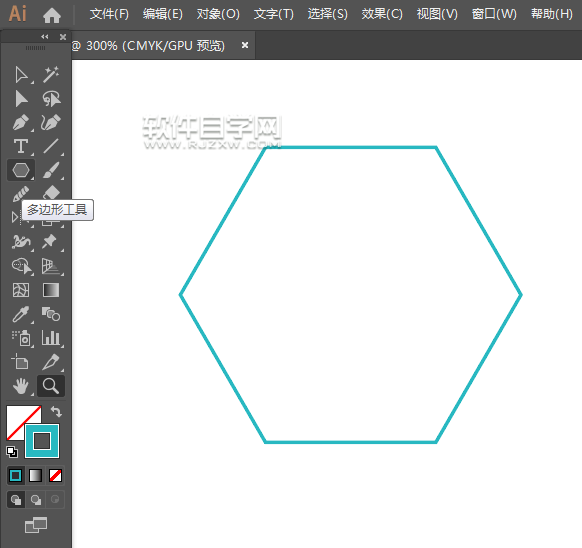Collapse the toolbar with double-arrow

coord(45,36)
